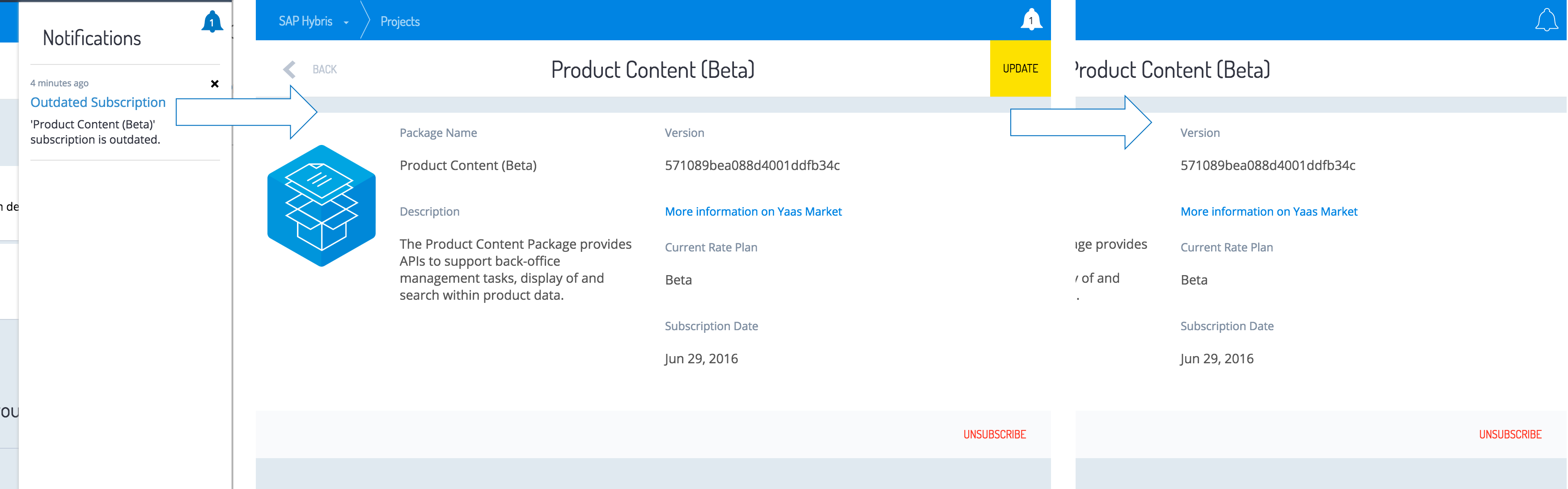The width and height of the screenshot is (1568, 489).
Task: Click the Package Name label
Action: (x=438, y=133)
